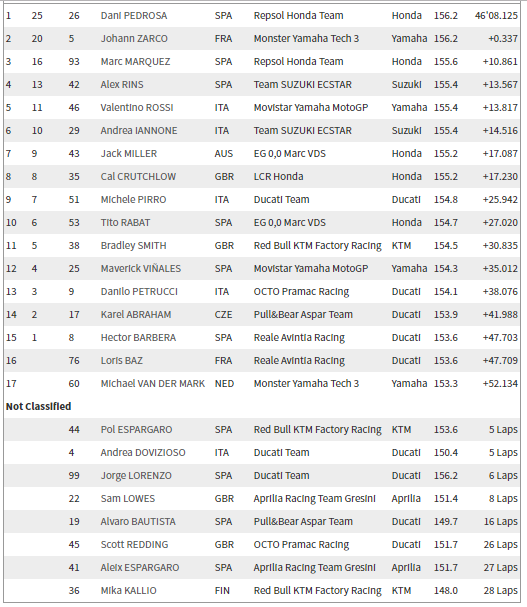The height and width of the screenshot is (607, 527).
Task: Select Red Bull KTM team for Bradley Smith
Action: (x=318, y=246)
